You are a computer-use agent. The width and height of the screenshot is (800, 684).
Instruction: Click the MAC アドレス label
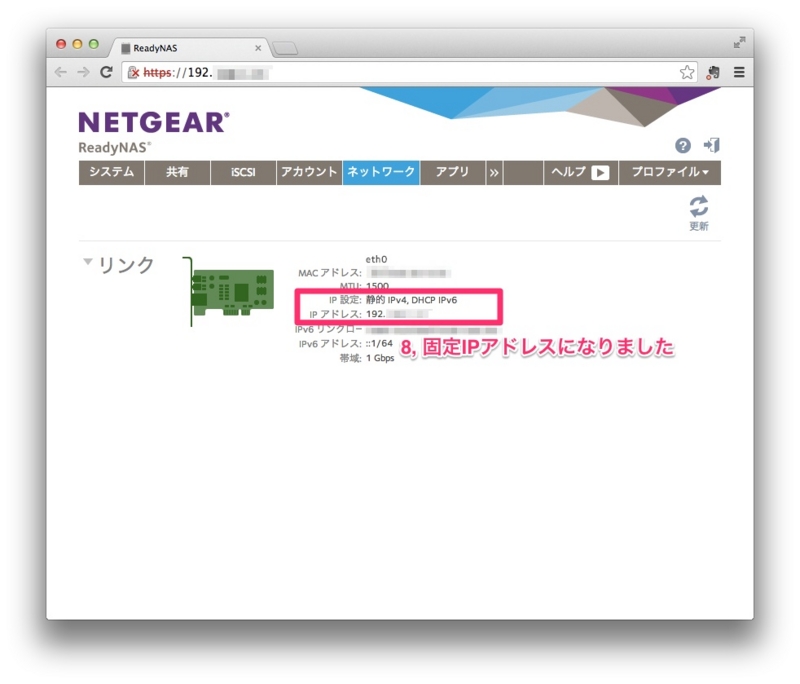pos(330,273)
